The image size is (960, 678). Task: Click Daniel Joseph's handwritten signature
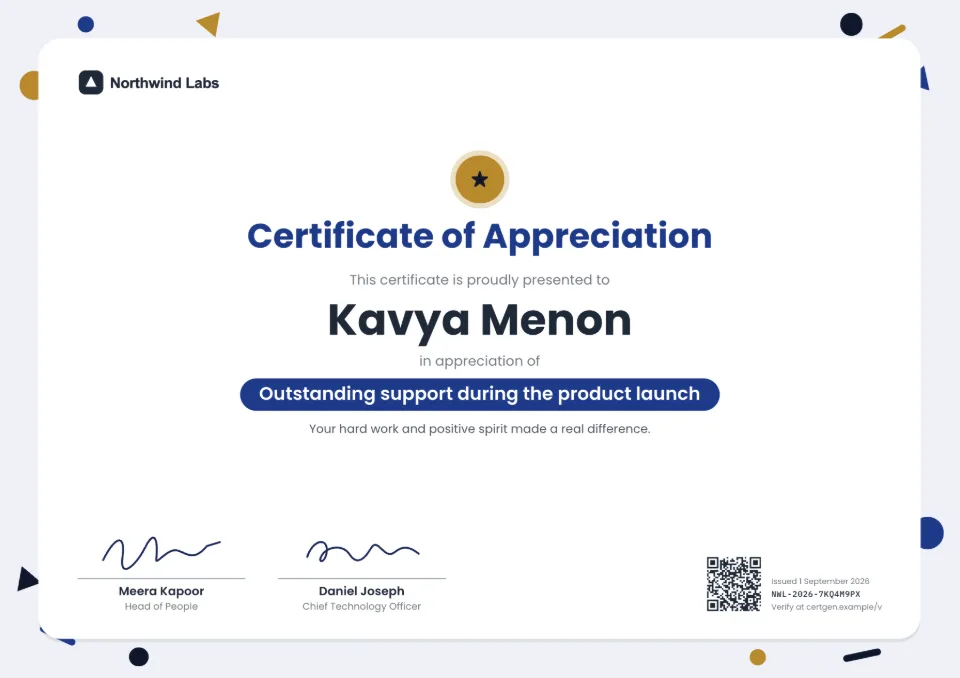pyautogui.click(x=362, y=551)
